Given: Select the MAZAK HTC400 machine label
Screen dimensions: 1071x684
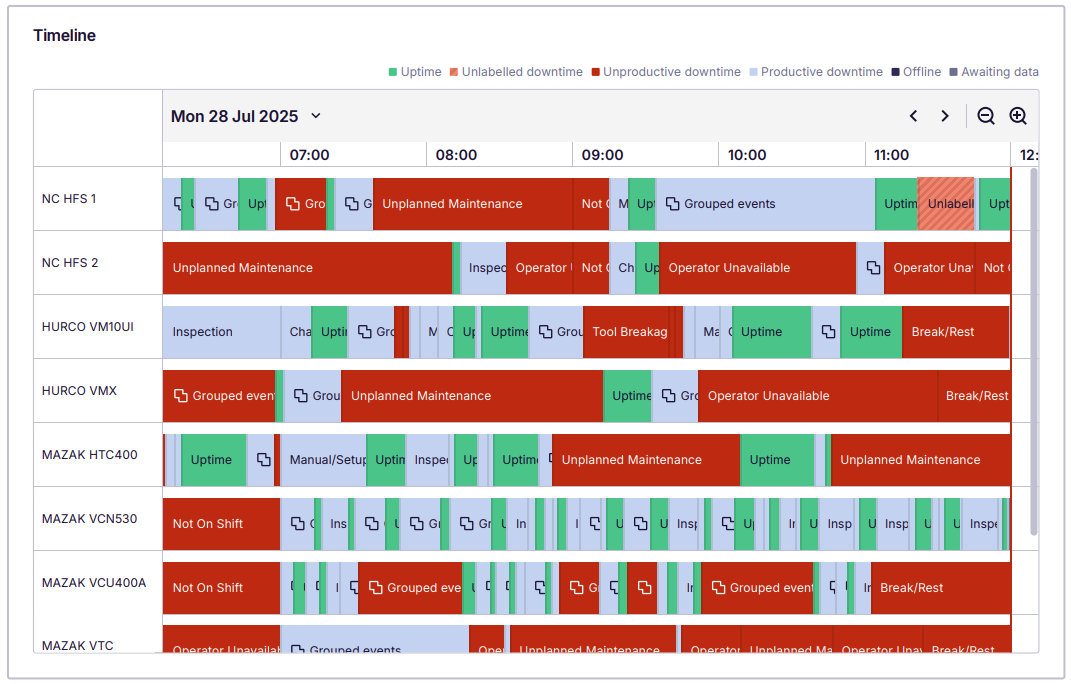Looking at the screenshot, I should (90, 455).
